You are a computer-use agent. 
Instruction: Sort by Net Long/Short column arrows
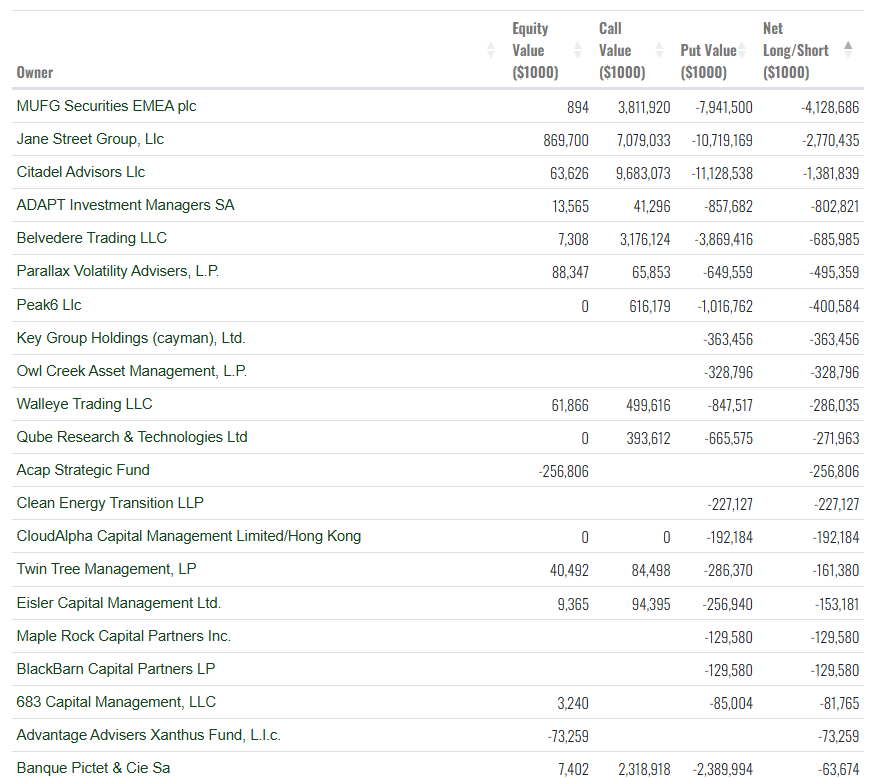pos(848,50)
